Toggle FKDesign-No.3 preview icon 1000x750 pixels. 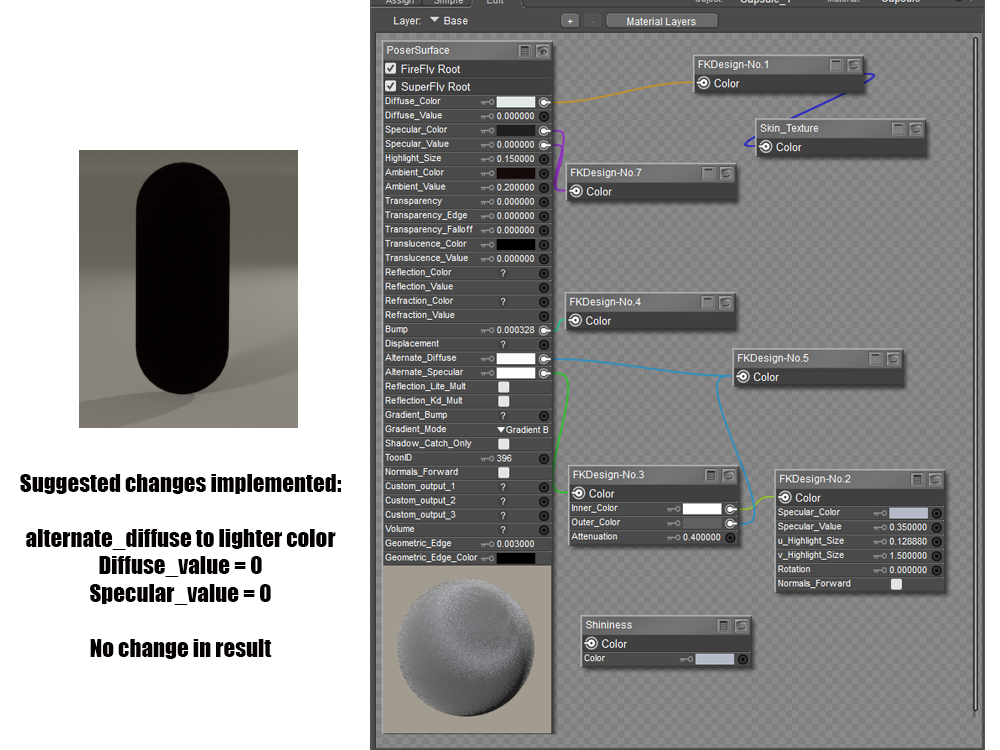(x=728, y=475)
